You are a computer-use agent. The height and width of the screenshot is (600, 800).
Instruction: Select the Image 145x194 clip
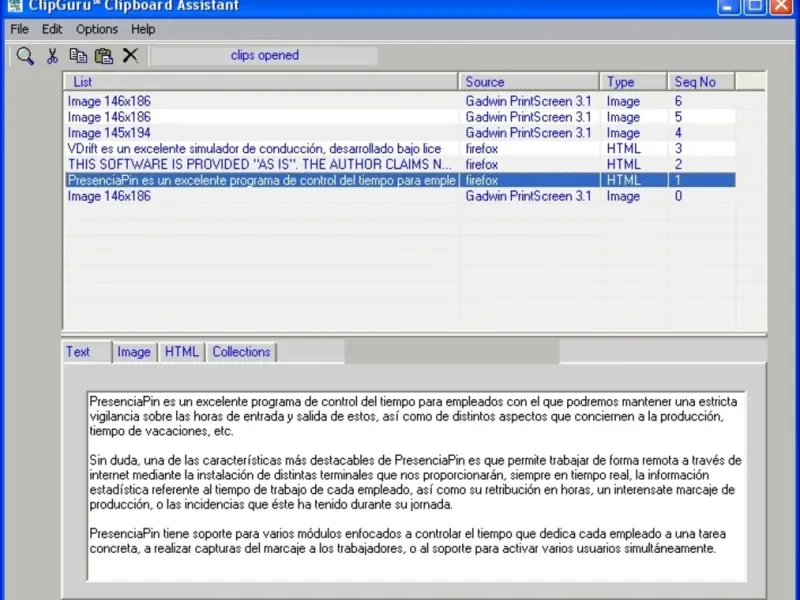pyautogui.click(x=401, y=133)
